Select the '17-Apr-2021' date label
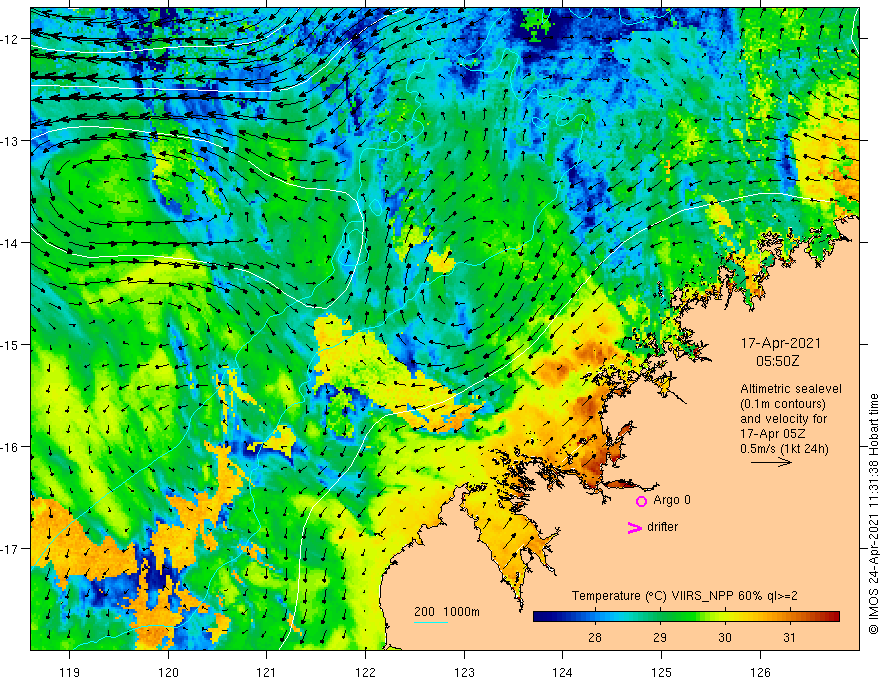 [781, 343]
